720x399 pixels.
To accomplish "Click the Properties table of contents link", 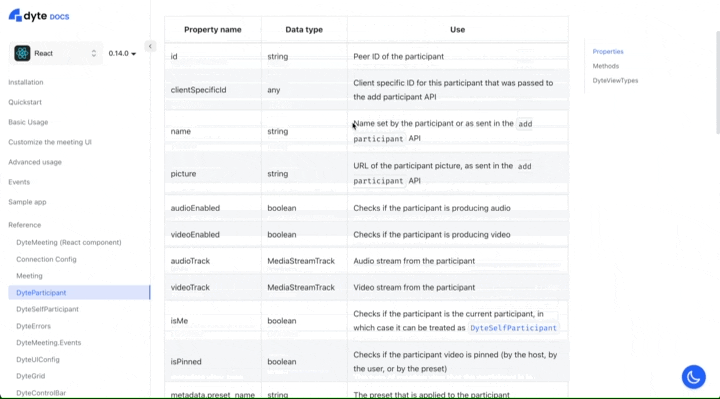I will pyautogui.click(x=608, y=51).
